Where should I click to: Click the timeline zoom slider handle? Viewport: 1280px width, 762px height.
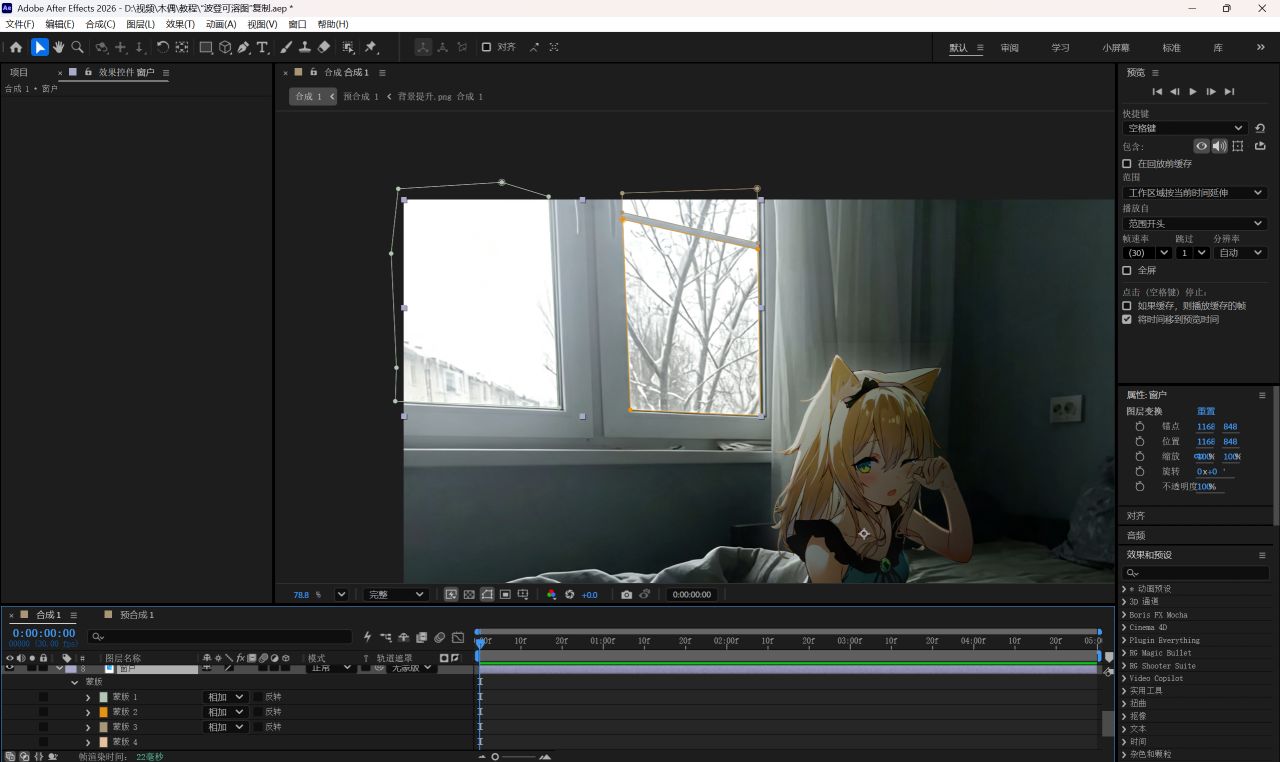tap(495, 757)
